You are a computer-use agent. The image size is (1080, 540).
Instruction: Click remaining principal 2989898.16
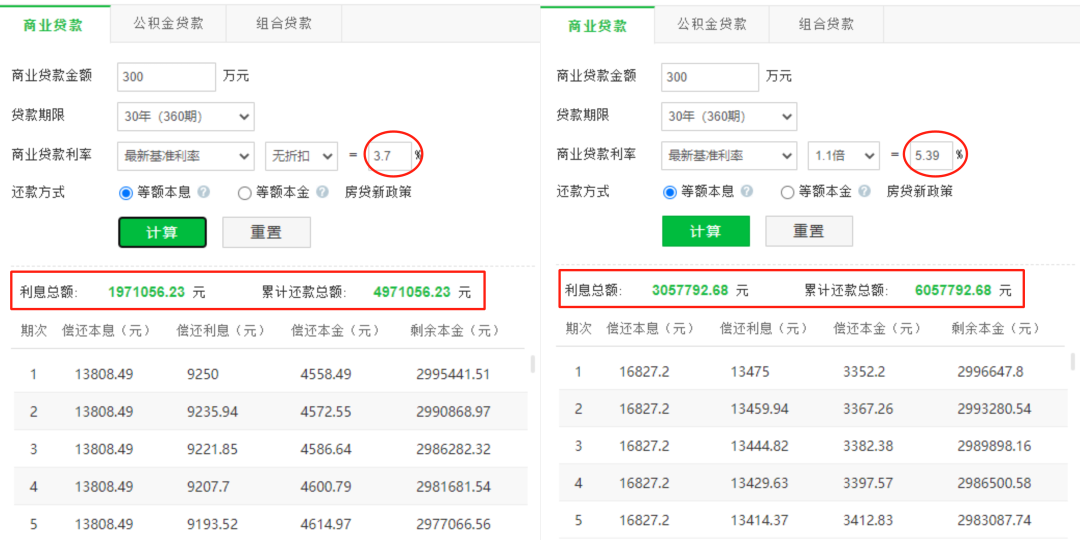point(994,446)
